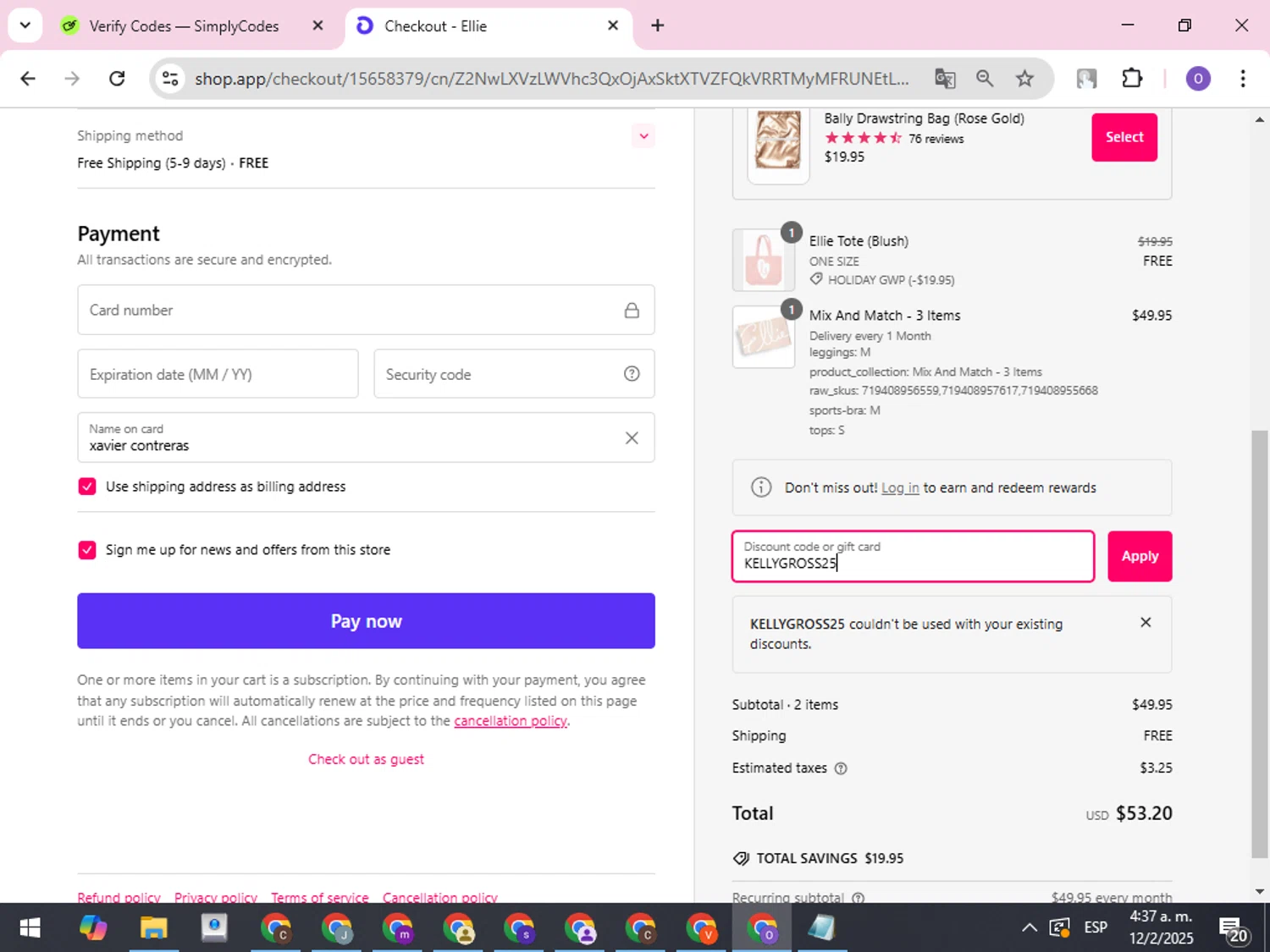Focus the Security code field
Screen dimensions: 1270x952
click(514, 374)
